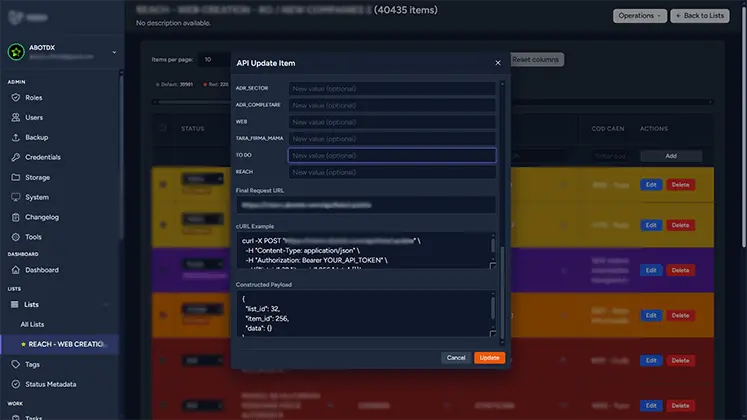Click the app logo at top left
Image resolution: width=747 pixels, height=420 pixels.
tap(16, 18)
